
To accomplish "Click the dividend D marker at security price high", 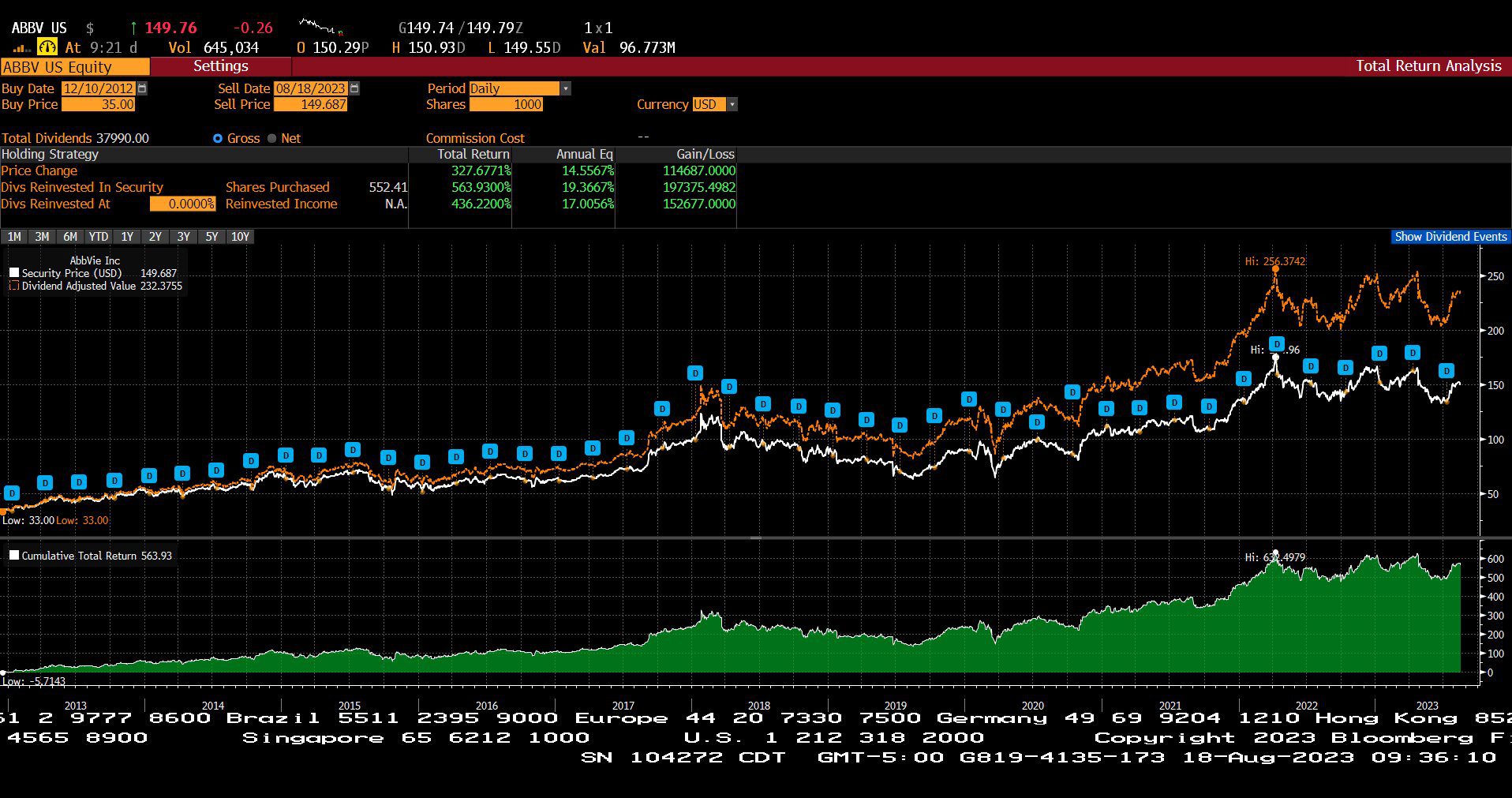I will [1277, 344].
